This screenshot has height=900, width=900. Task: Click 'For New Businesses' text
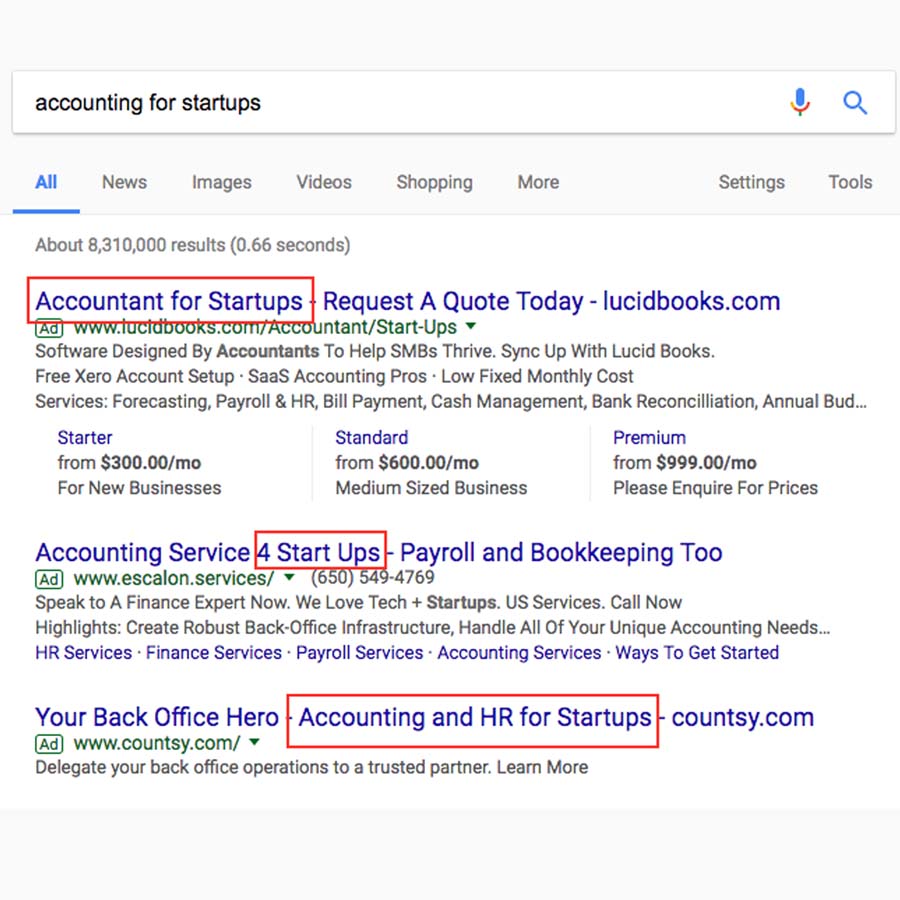[x=139, y=488]
